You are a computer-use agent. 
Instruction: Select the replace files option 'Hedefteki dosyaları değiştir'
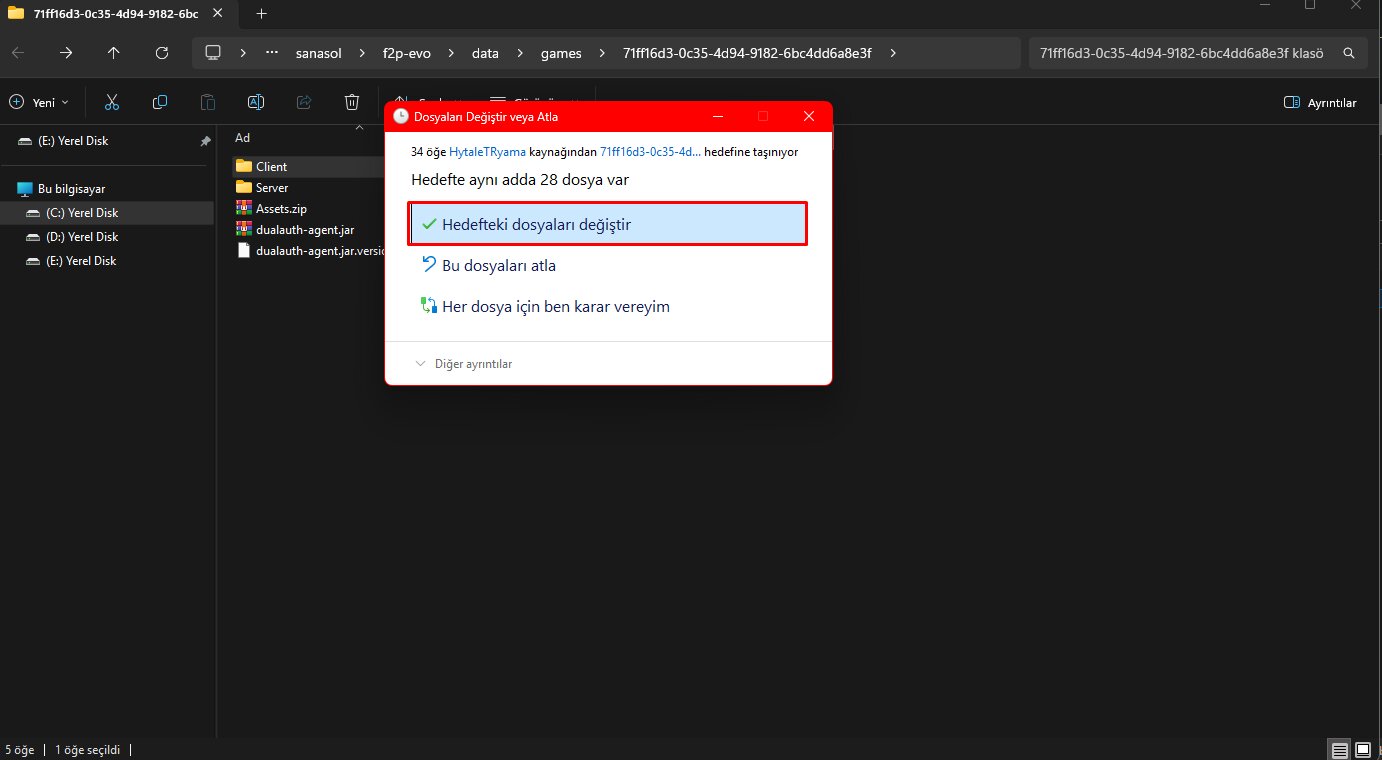pos(606,223)
